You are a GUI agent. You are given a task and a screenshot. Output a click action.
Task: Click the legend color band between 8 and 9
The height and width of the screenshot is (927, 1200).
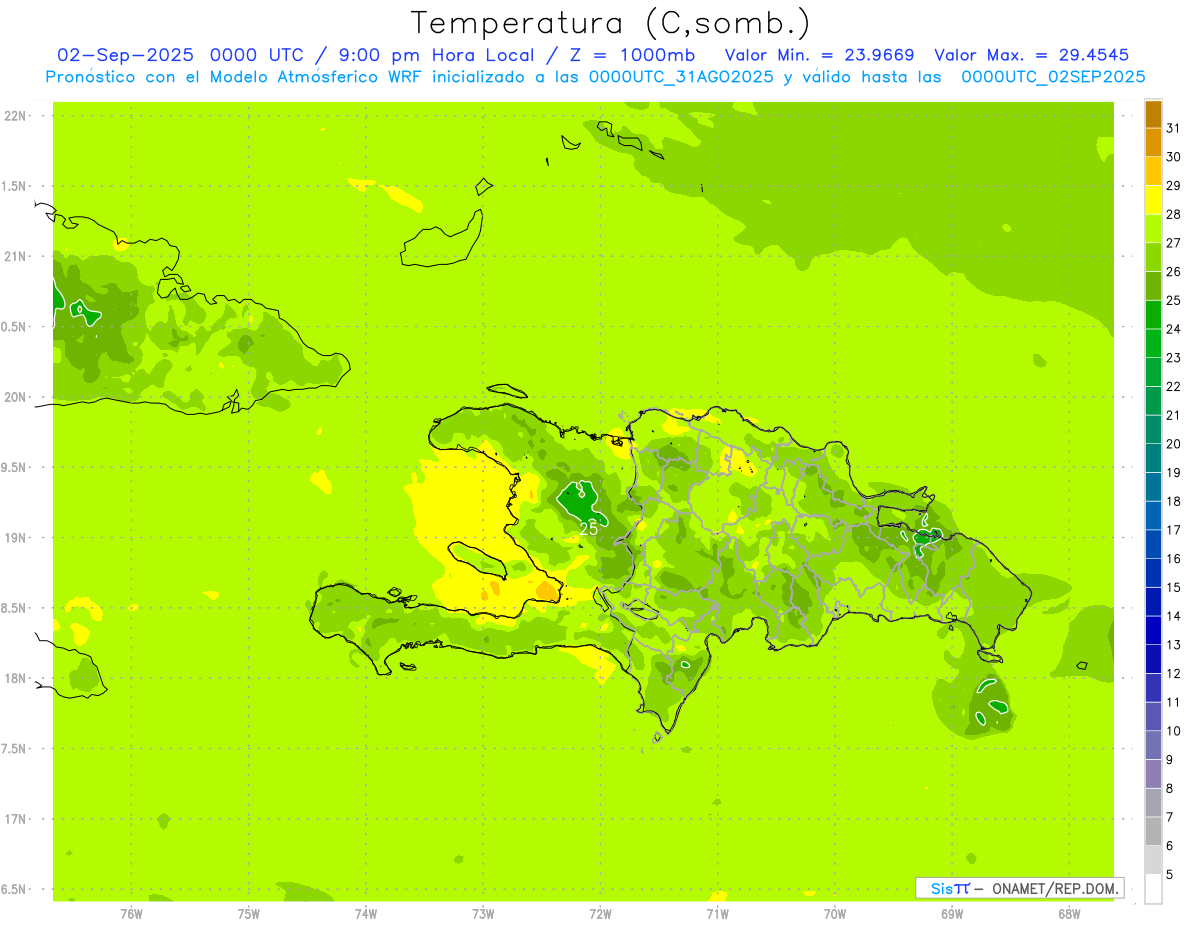point(1153,774)
